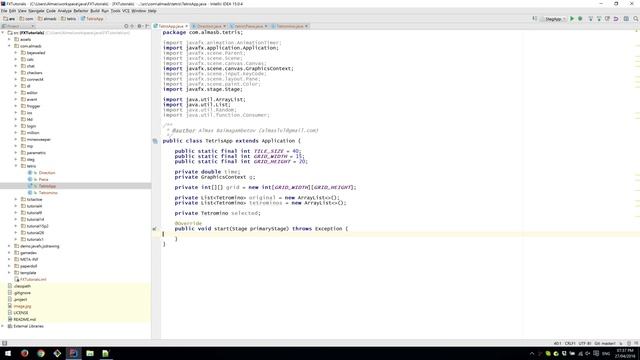Image resolution: width=640 pixels, height=360 pixels.
Task: Click the Scroll from Source icon in Project panel
Action: [126, 26]
